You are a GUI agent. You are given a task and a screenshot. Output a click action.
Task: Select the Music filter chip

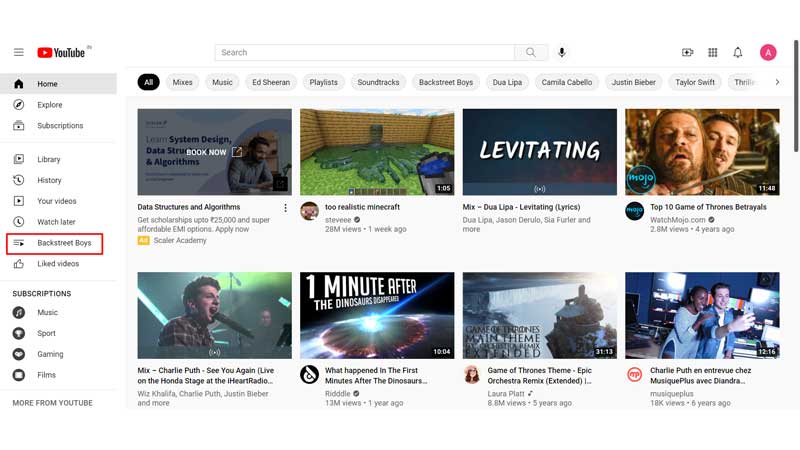pyautogui.click(x=222, y=82)
